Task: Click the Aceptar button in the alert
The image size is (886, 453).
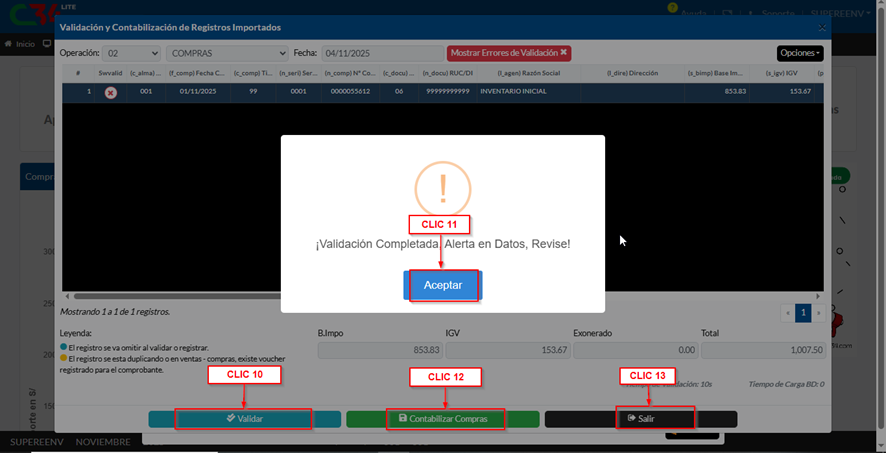Action: [443, 285]
